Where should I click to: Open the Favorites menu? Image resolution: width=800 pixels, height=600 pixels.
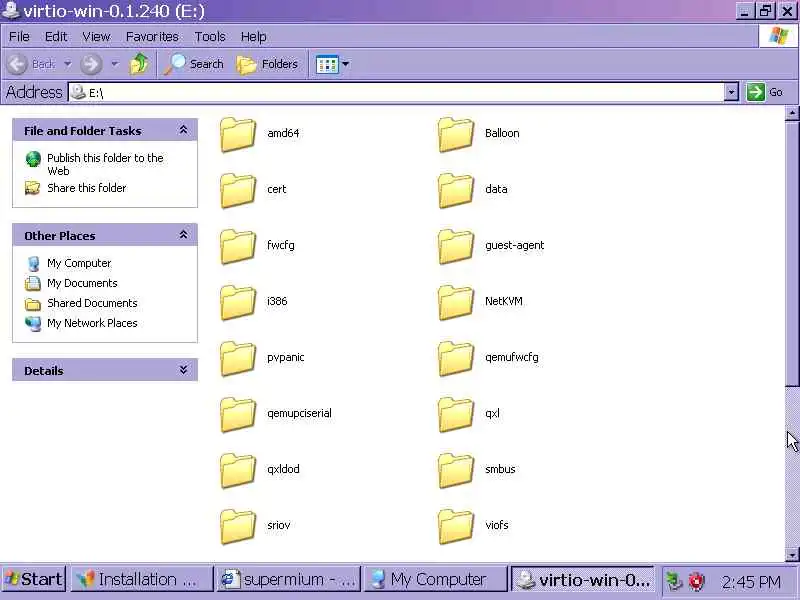[x=152, y=37]
